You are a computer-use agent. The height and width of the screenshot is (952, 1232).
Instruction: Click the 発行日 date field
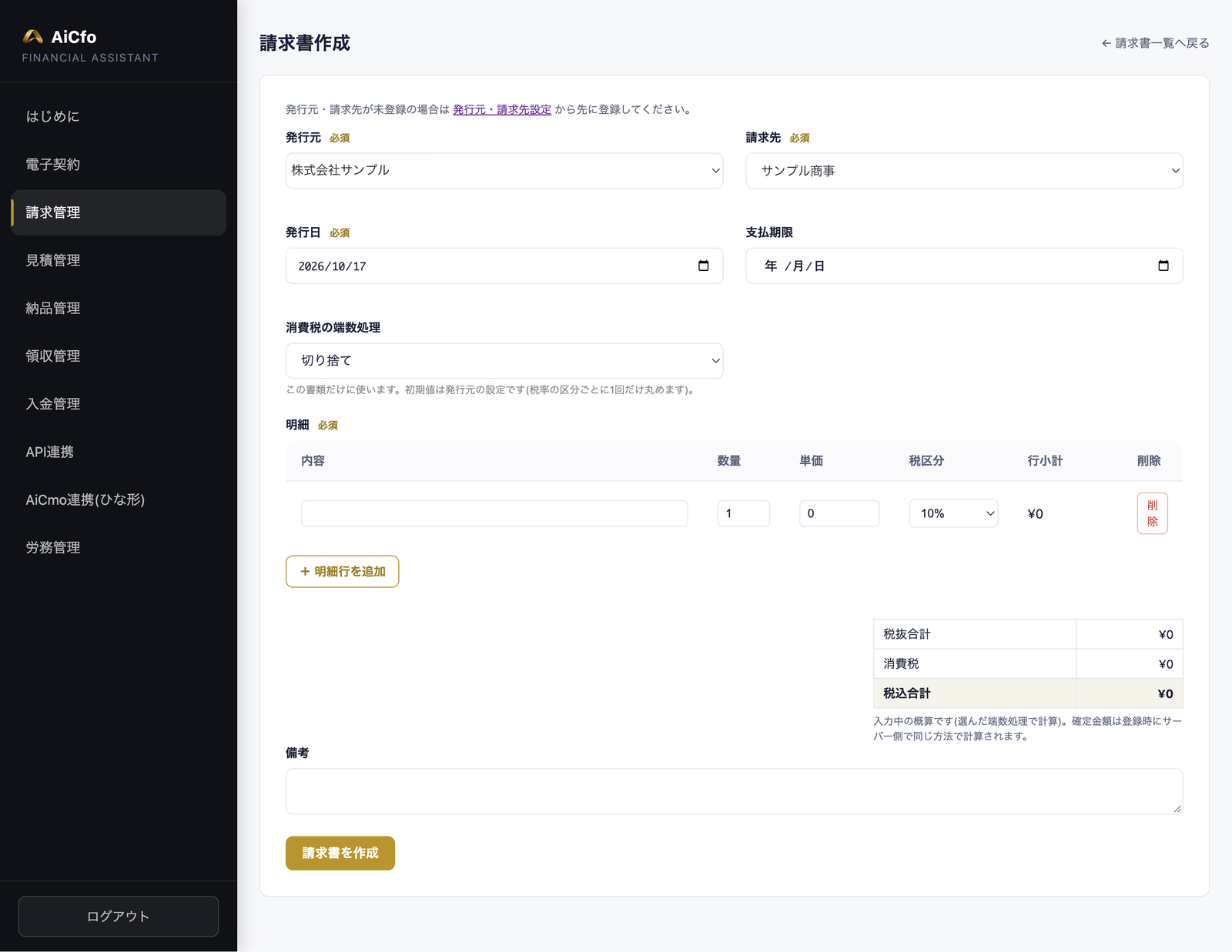click(504, 266)
